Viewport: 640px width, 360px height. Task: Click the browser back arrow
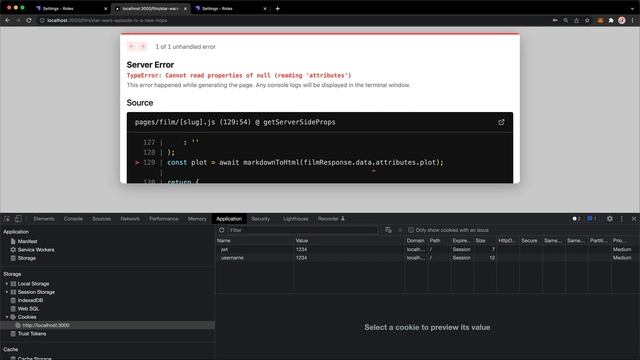[x=8, y=20]
